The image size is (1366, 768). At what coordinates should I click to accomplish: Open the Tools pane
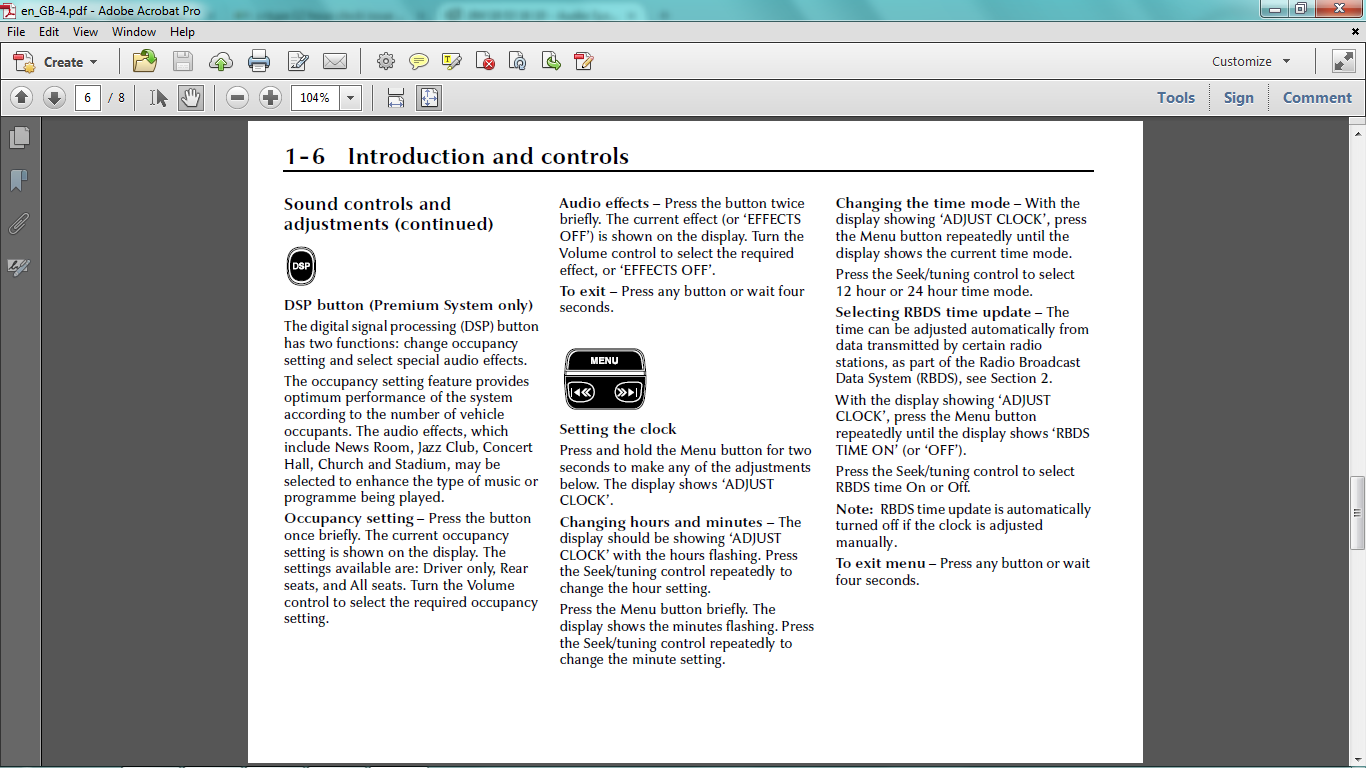pos(1176,97)
